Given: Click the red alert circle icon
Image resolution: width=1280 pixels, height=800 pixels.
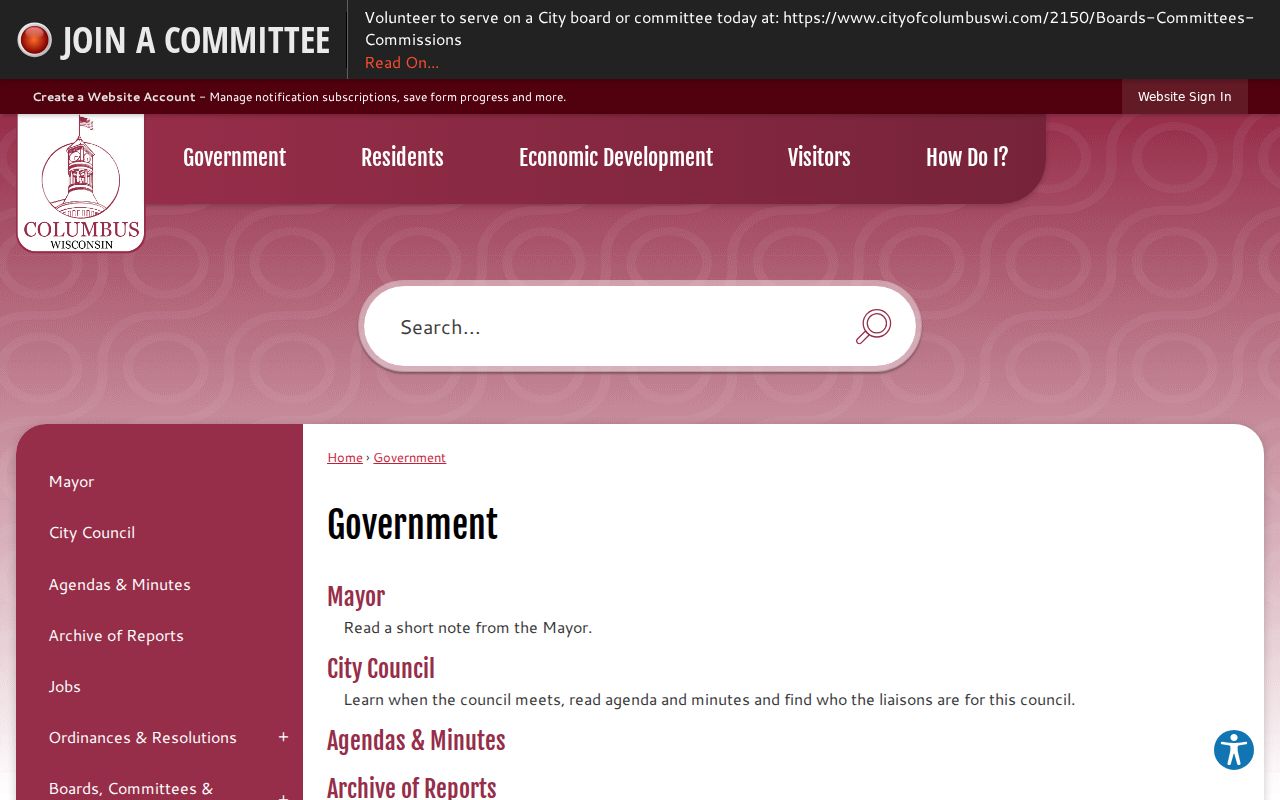Looking at the screenshot, I should click(34, 40).
